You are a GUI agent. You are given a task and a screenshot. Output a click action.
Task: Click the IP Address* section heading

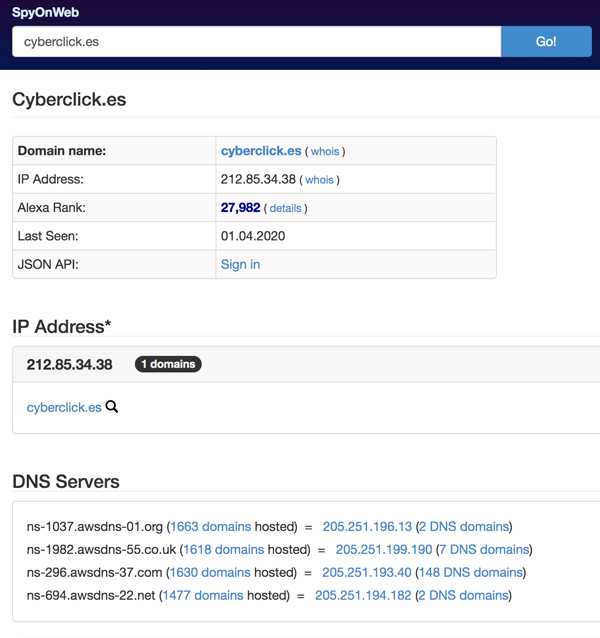click(61, 326)
